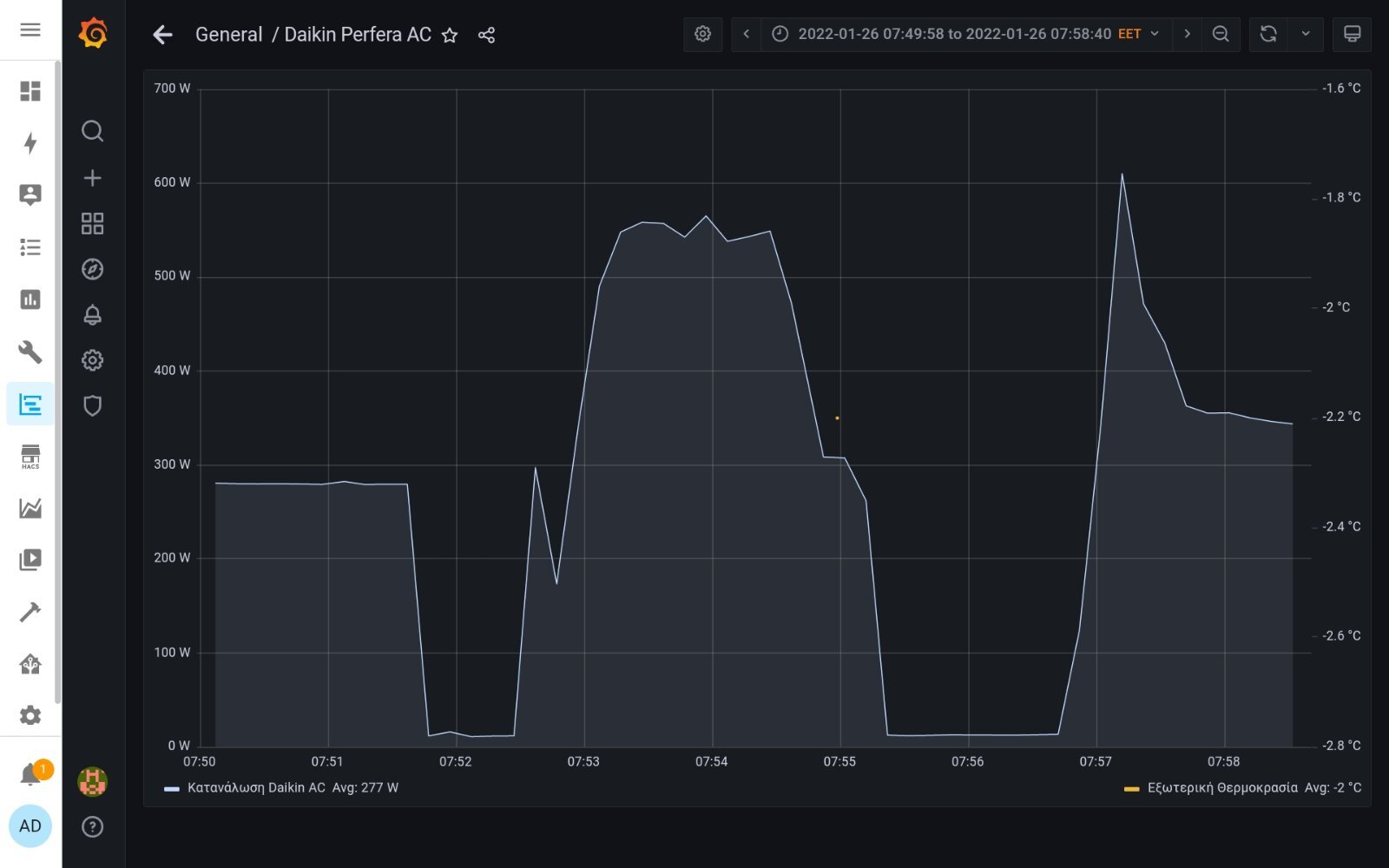Open the Energy lightning bolt icon
The image size is (1389, 868).
pyautogui.click(x=30, y=143)
